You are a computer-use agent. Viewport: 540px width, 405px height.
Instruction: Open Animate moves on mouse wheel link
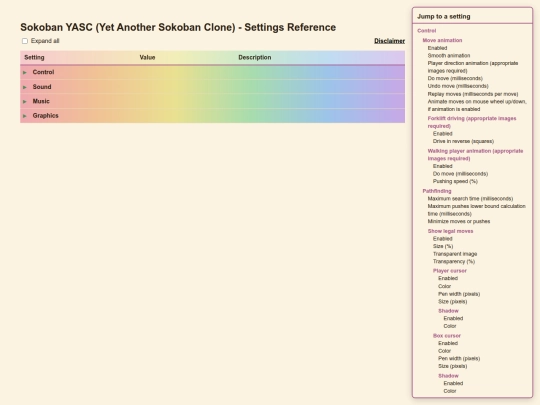click(477, 105)
